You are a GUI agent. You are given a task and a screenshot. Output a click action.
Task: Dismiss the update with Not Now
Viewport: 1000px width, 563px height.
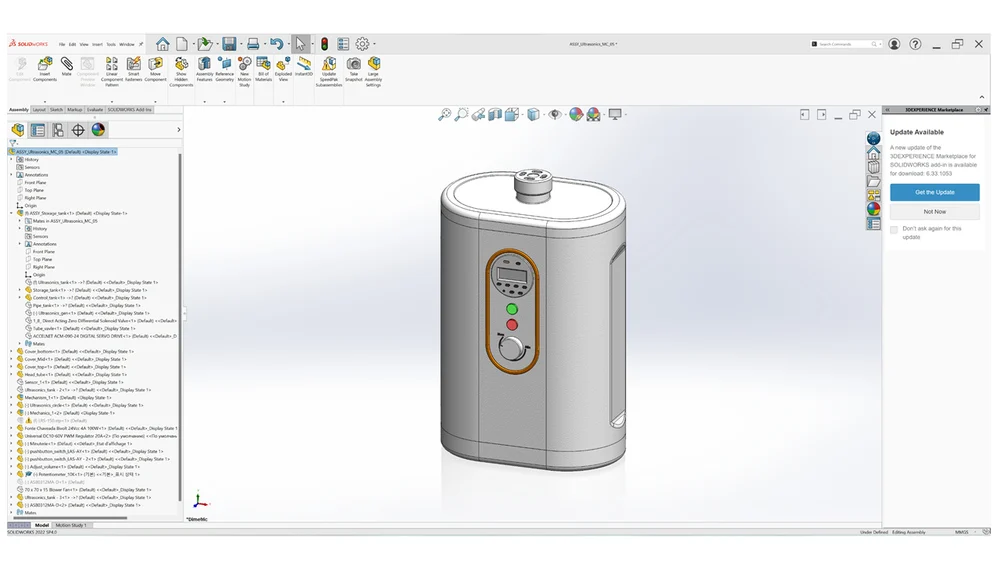[934, 212]
